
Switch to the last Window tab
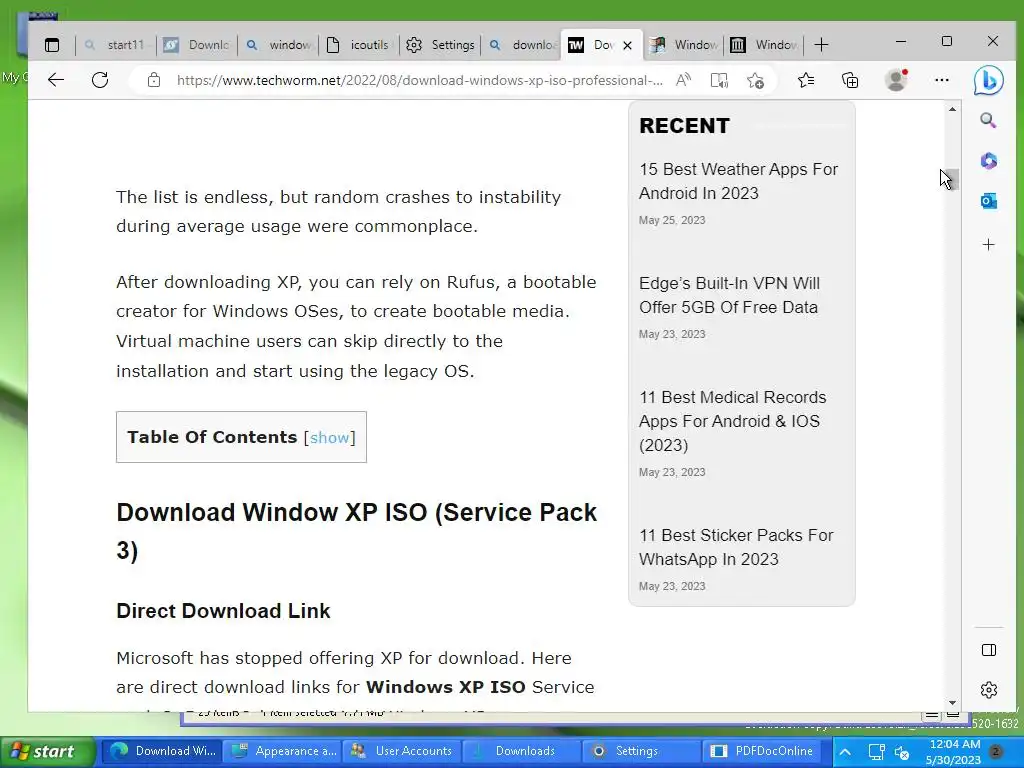tap(764, 45)
